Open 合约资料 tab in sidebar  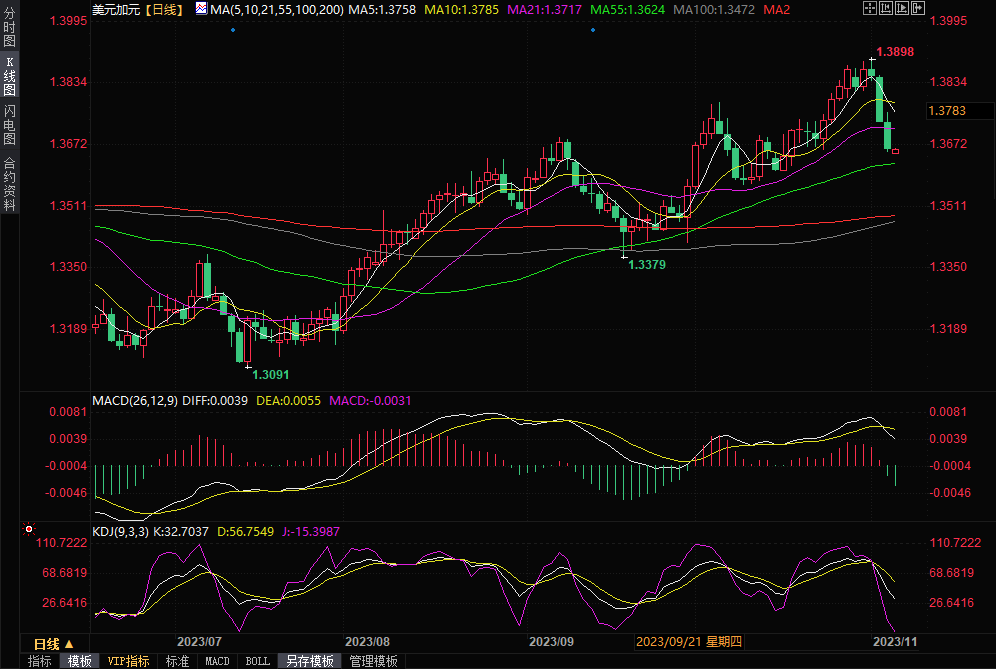coord(9,183)
